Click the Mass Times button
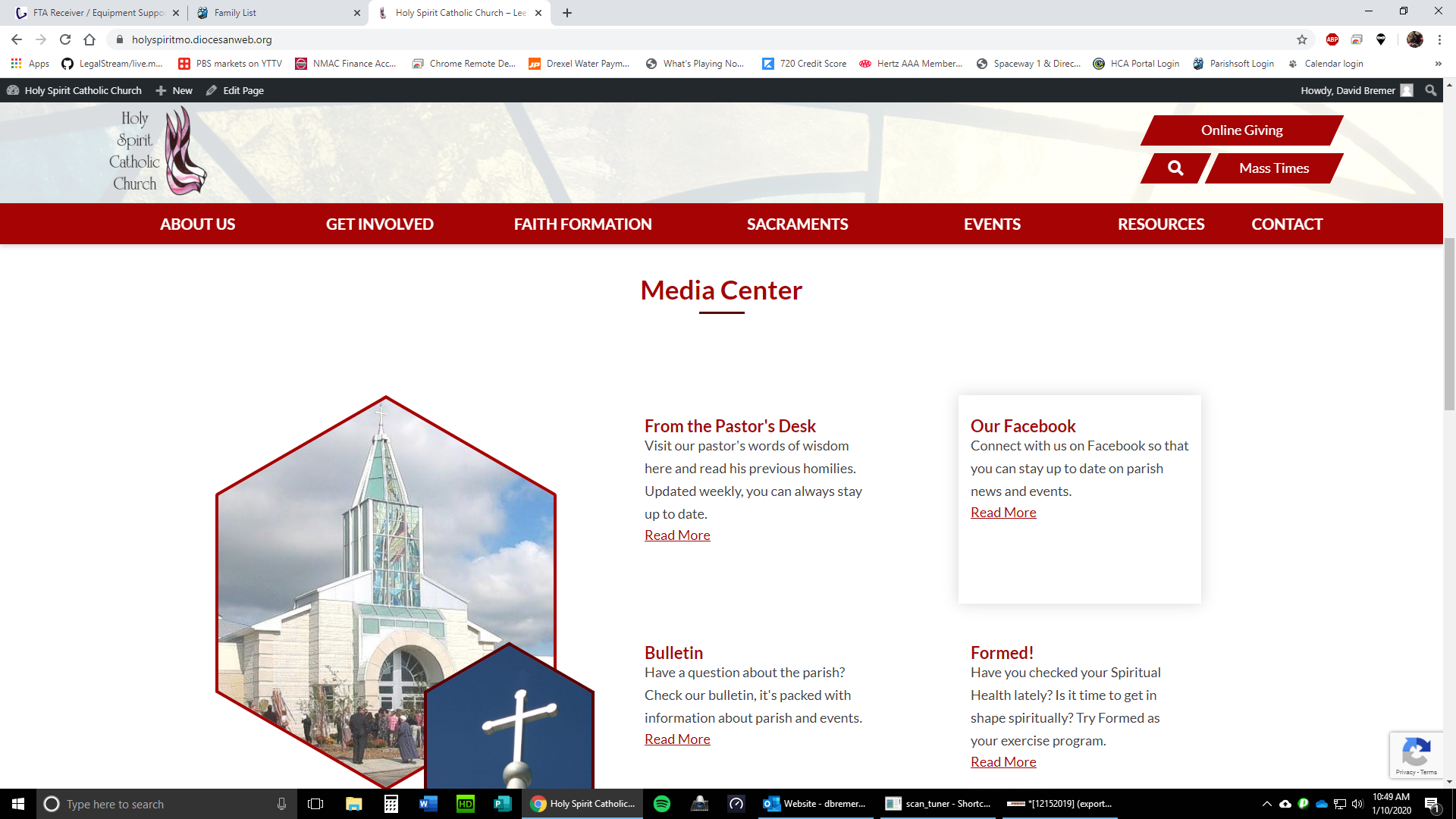 [x=1274, y=168]
